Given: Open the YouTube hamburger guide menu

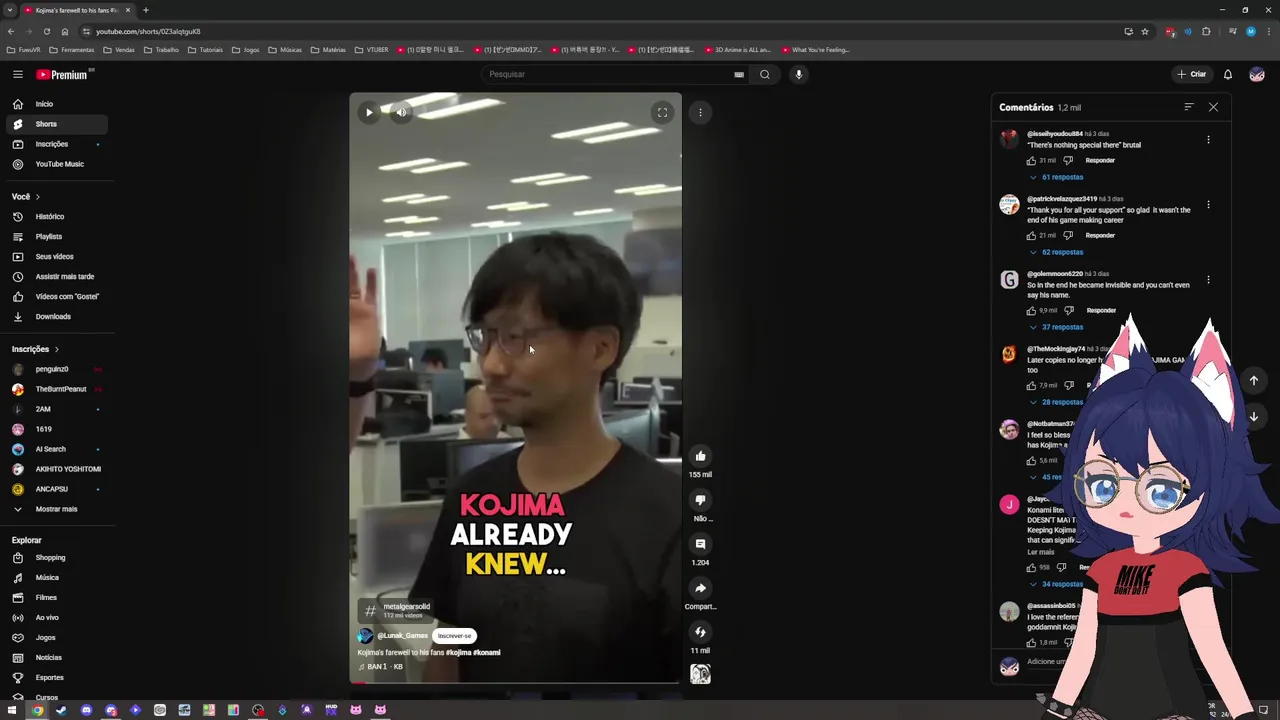Looking at the screenshot, I should click(x=17, y=74).
